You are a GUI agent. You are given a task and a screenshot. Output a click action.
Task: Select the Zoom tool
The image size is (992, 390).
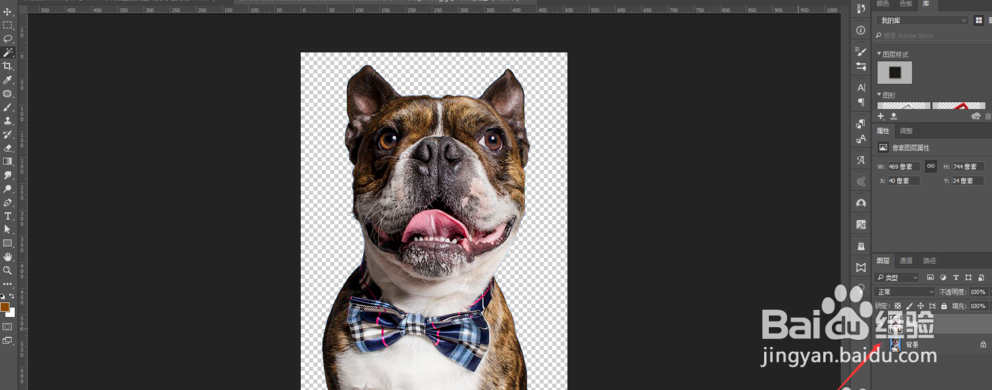(x=8, y=270)
